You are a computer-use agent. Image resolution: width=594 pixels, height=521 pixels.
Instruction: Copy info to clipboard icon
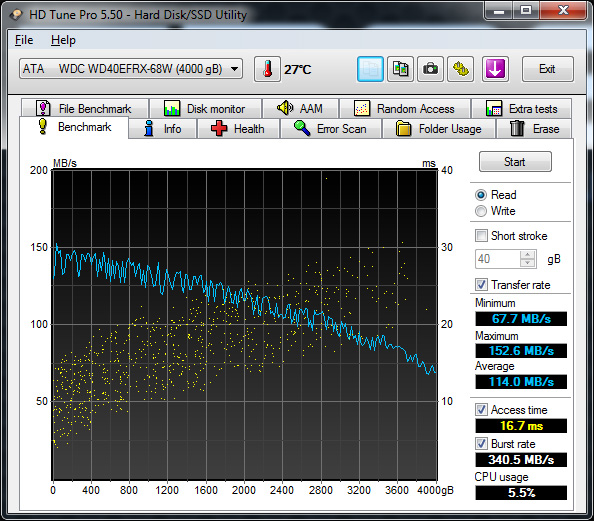[x=370, y=69]
